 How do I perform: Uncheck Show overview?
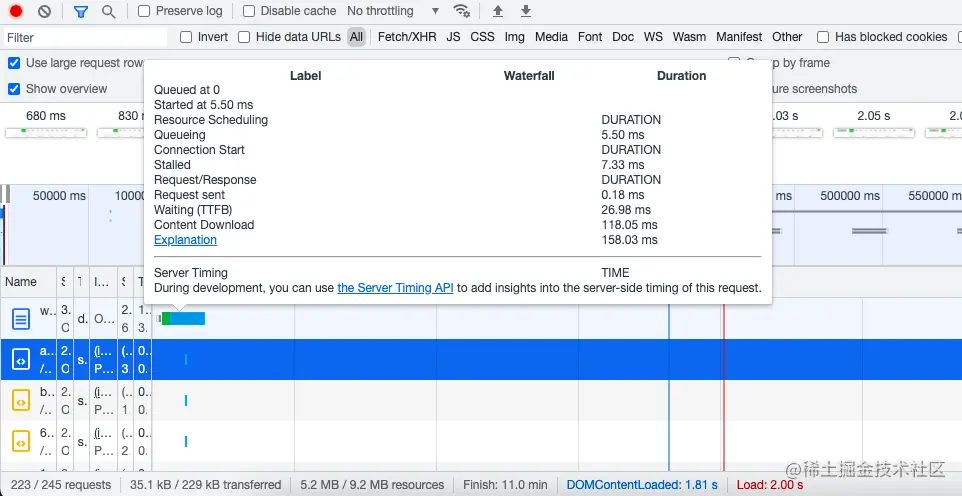click(x=14, y=89)
